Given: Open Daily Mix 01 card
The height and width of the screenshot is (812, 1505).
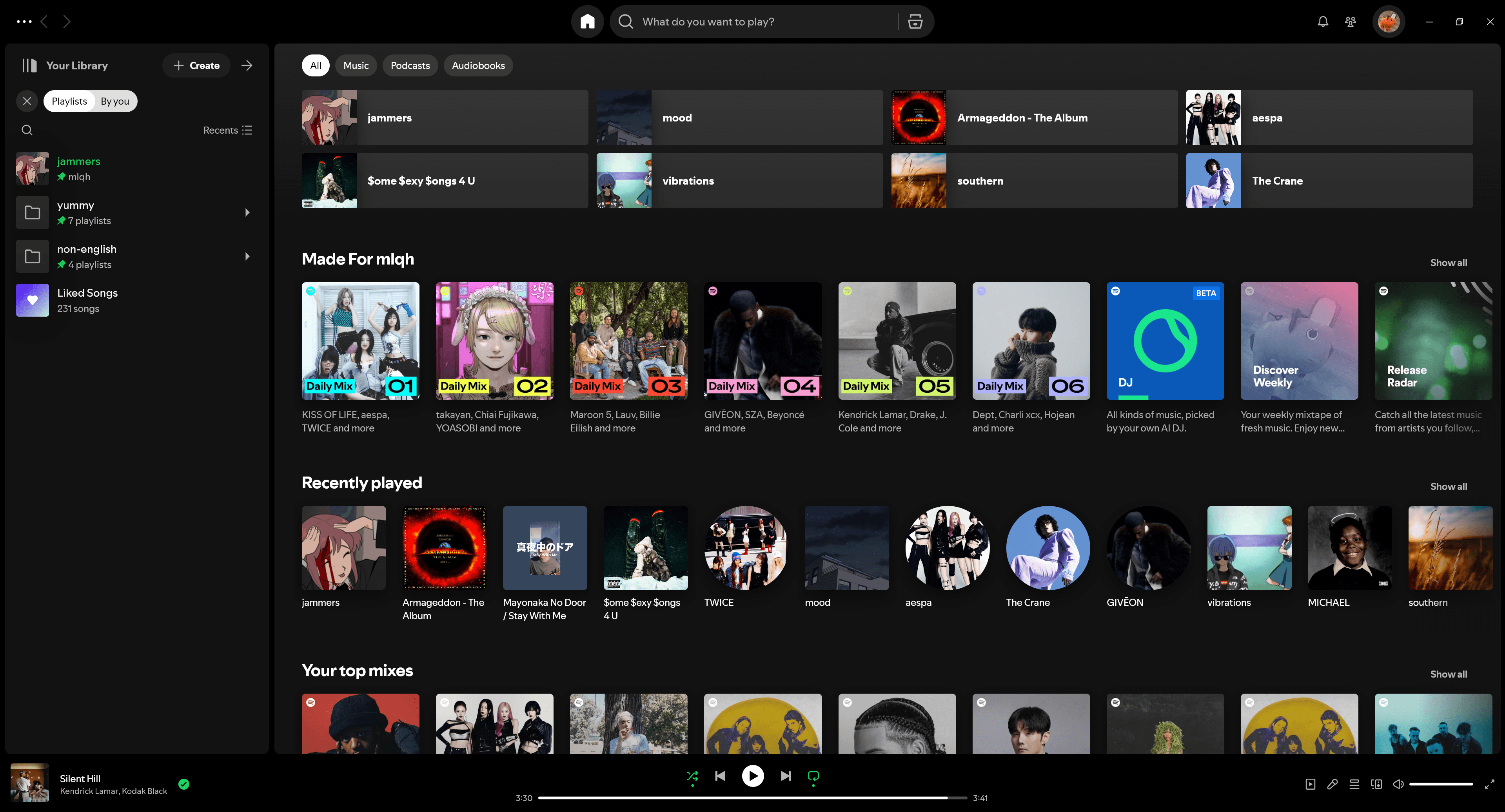Looking at the screenshot, I should (x=361, y=358).
